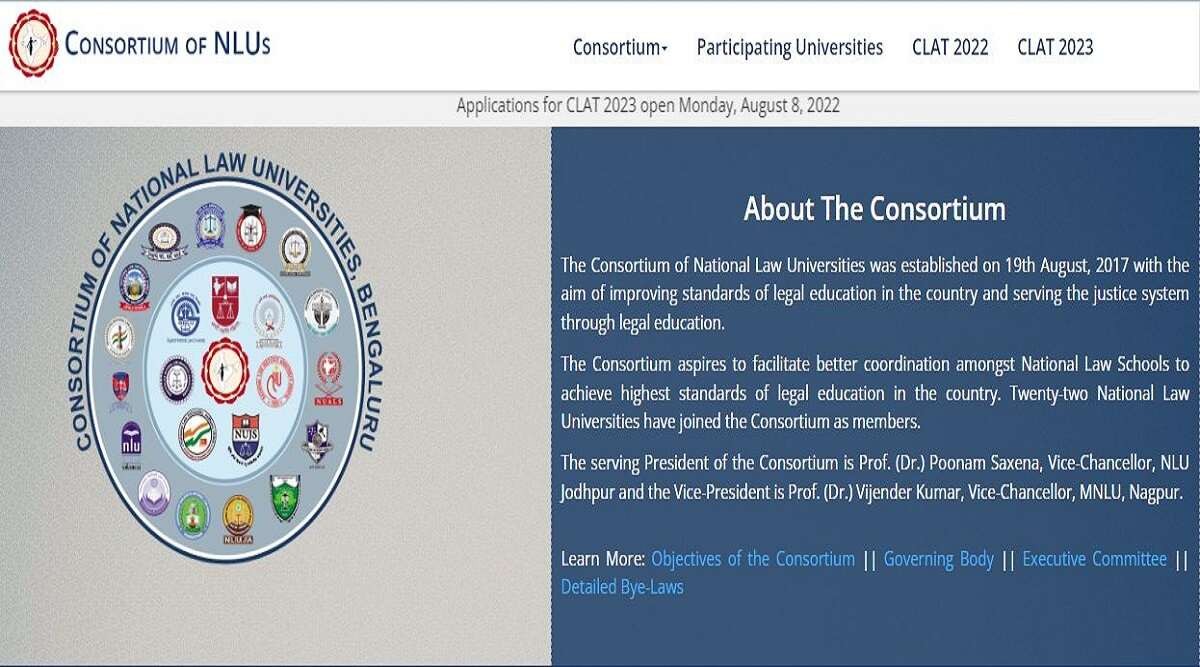Click the purple nlu logo emblem
The width and height of the screenshot is (1200, 667).
131,439
